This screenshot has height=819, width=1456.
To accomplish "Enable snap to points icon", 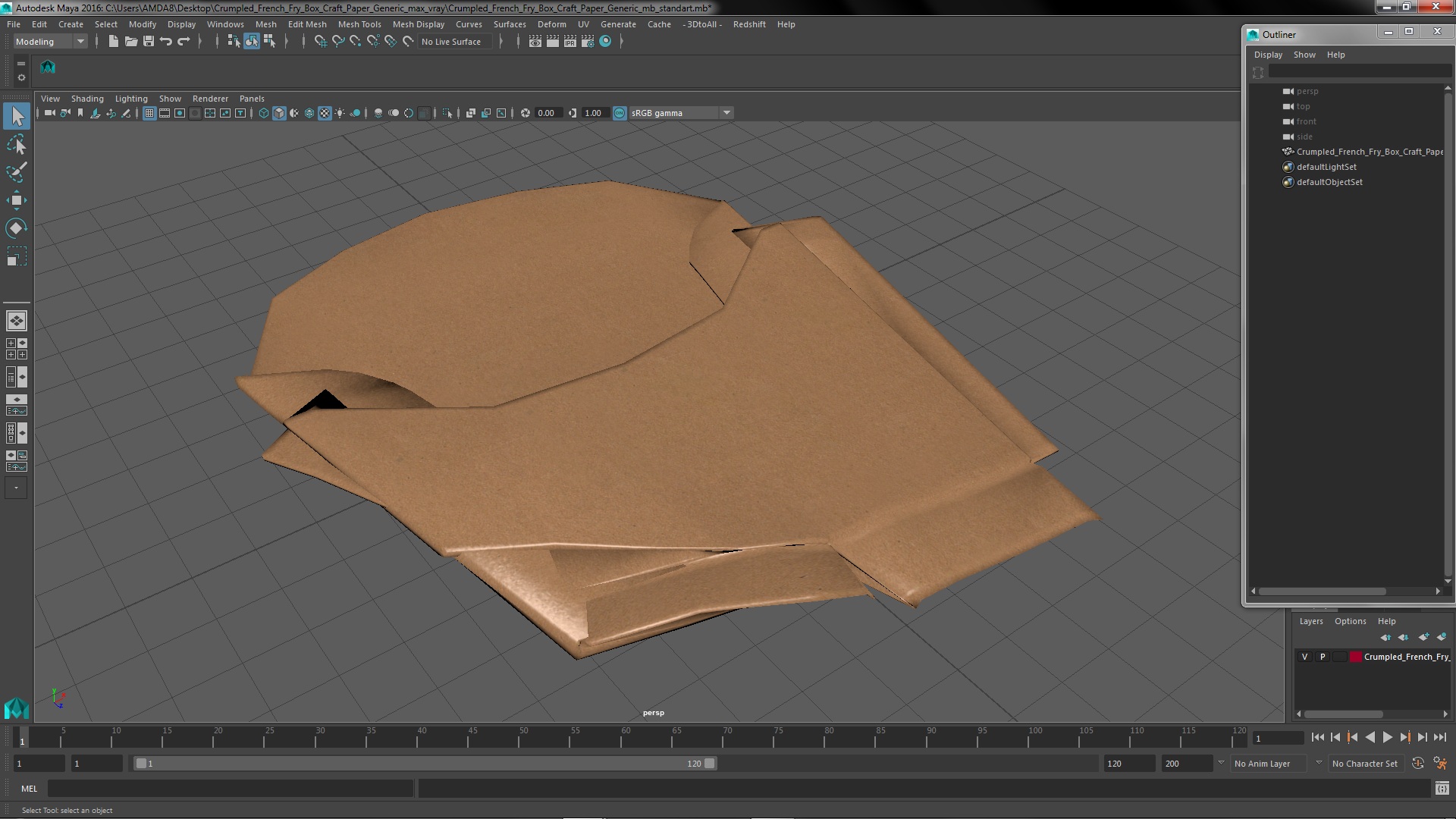I will click(x=355, y=42).
